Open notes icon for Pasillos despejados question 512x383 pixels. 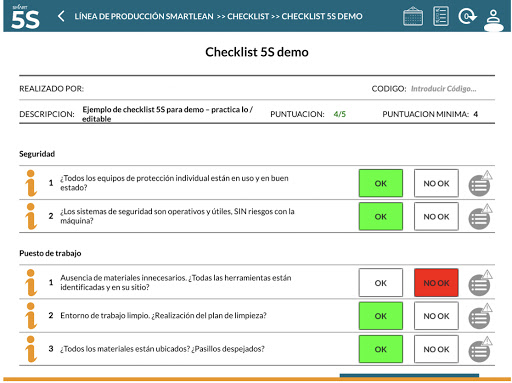click(480, 349)
